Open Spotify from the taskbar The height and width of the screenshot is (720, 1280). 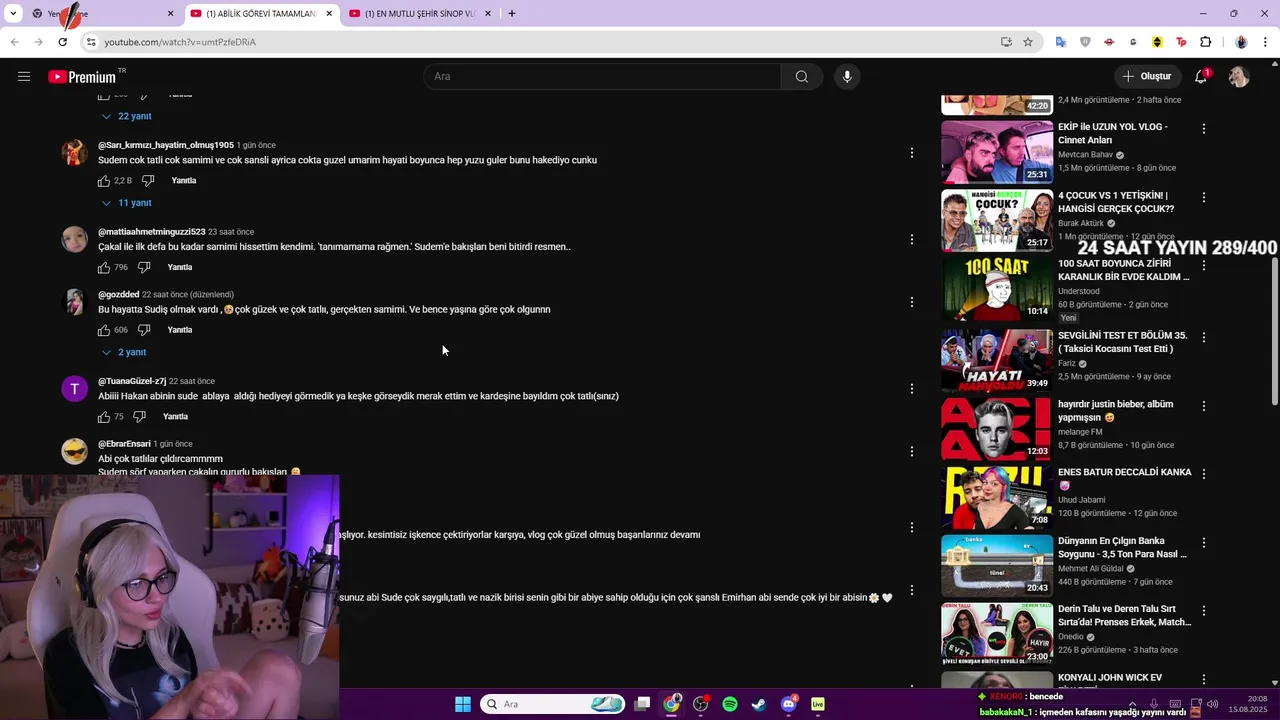730,704
